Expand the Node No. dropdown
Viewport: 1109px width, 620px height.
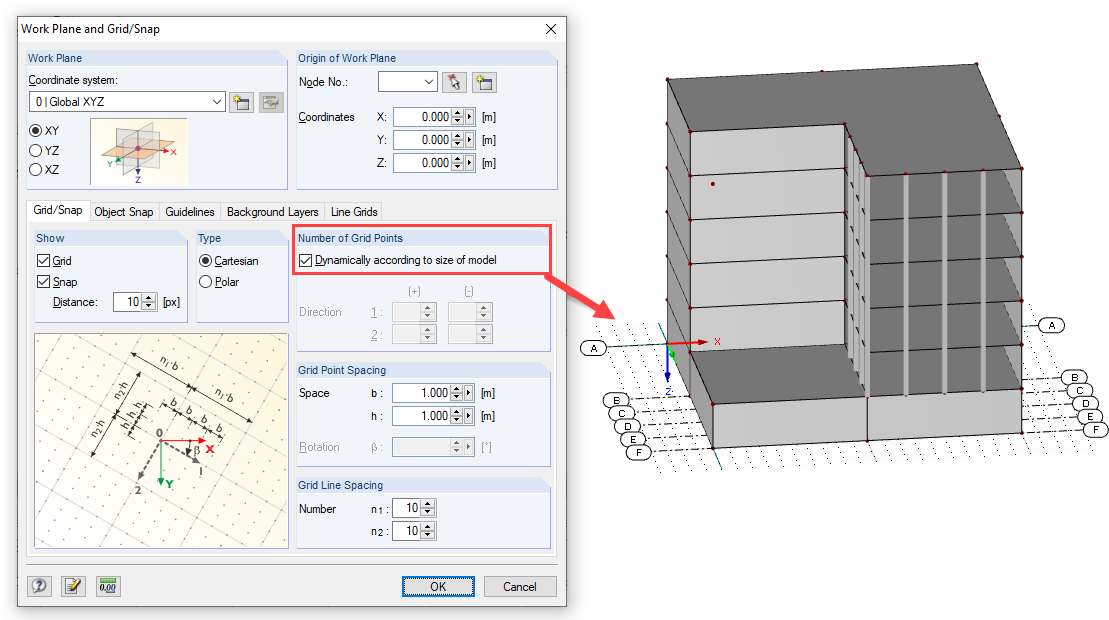[429, 82]
